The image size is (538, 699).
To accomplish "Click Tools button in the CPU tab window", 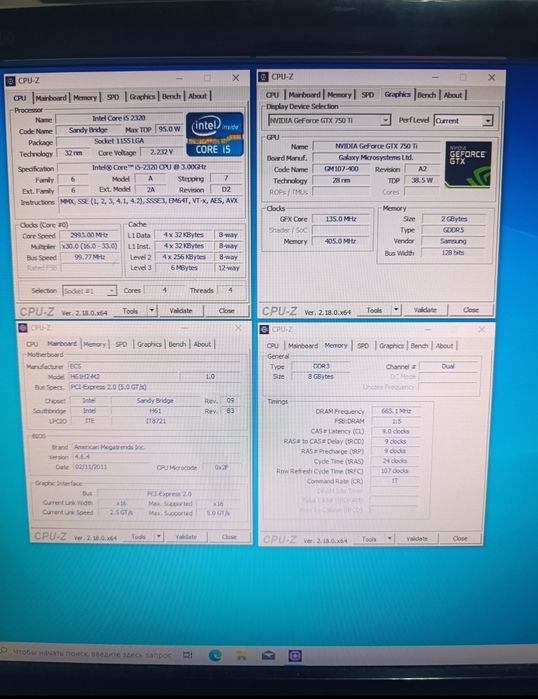I will click(x=130, y=311).
